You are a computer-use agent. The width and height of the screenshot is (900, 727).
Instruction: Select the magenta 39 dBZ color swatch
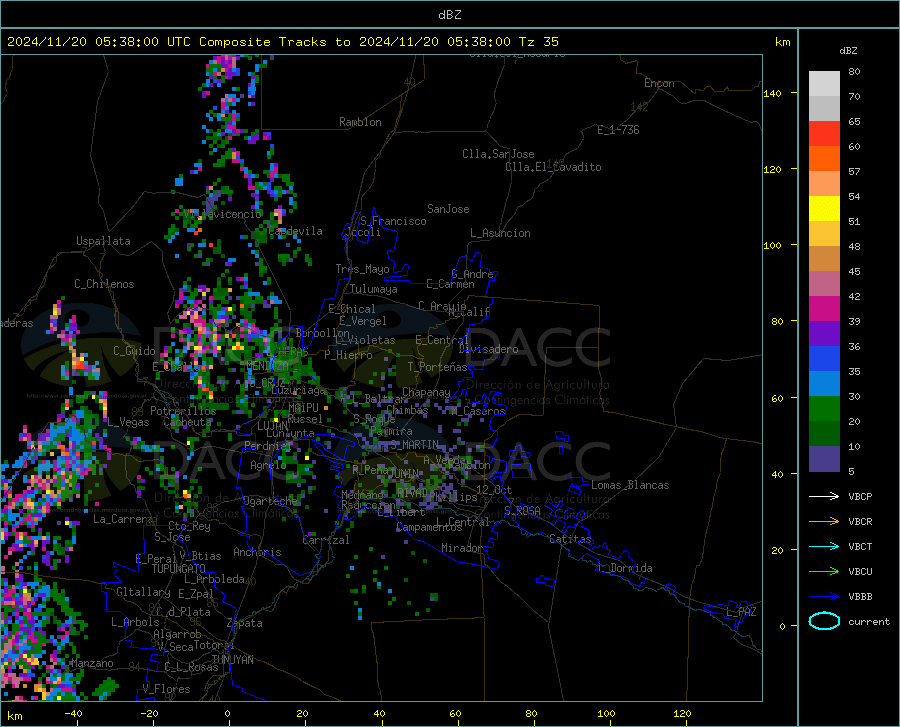tap(824, 309)
